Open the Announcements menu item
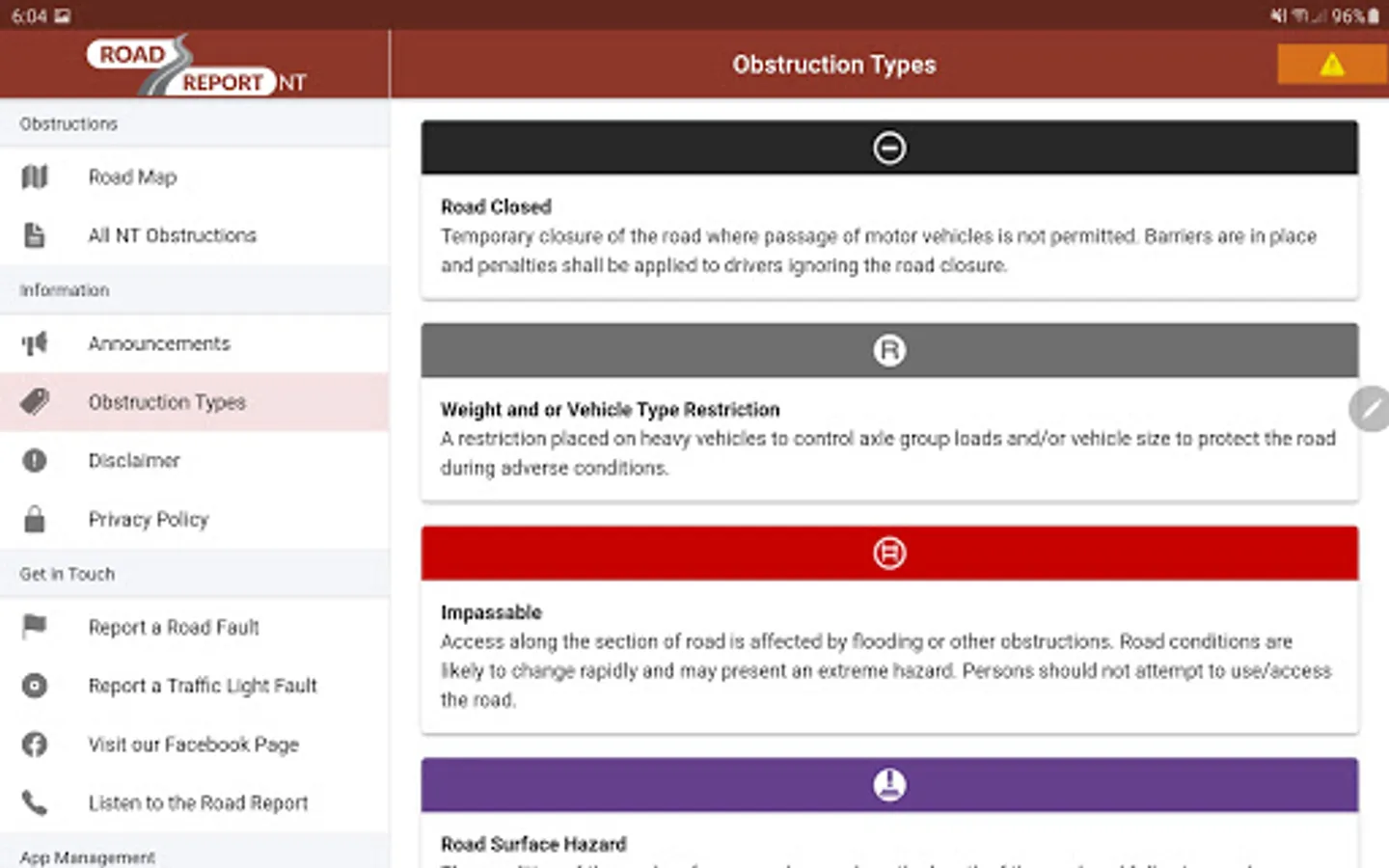 click(x=159, y=343)
